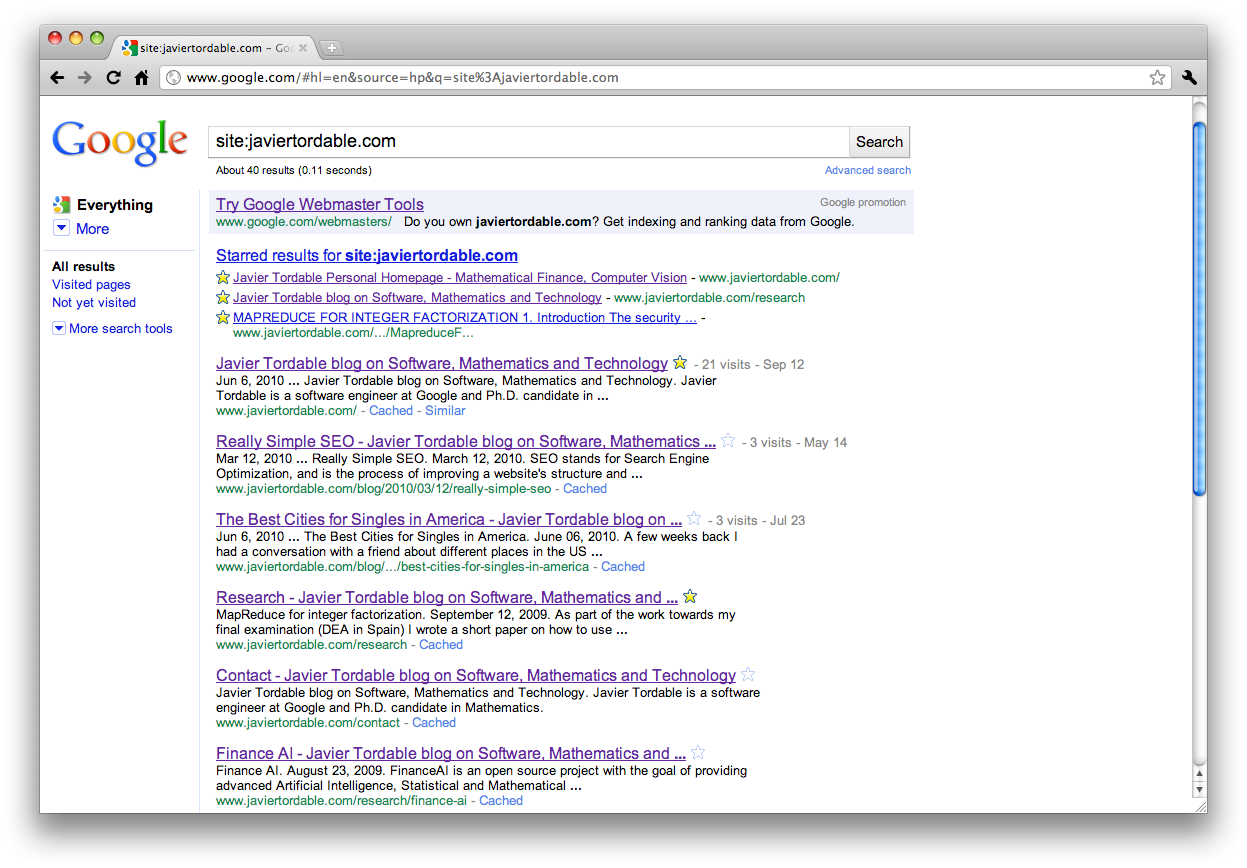Star the Best Cities for Singles result
Screen dimensions: 1247x868
coord(694,519)
